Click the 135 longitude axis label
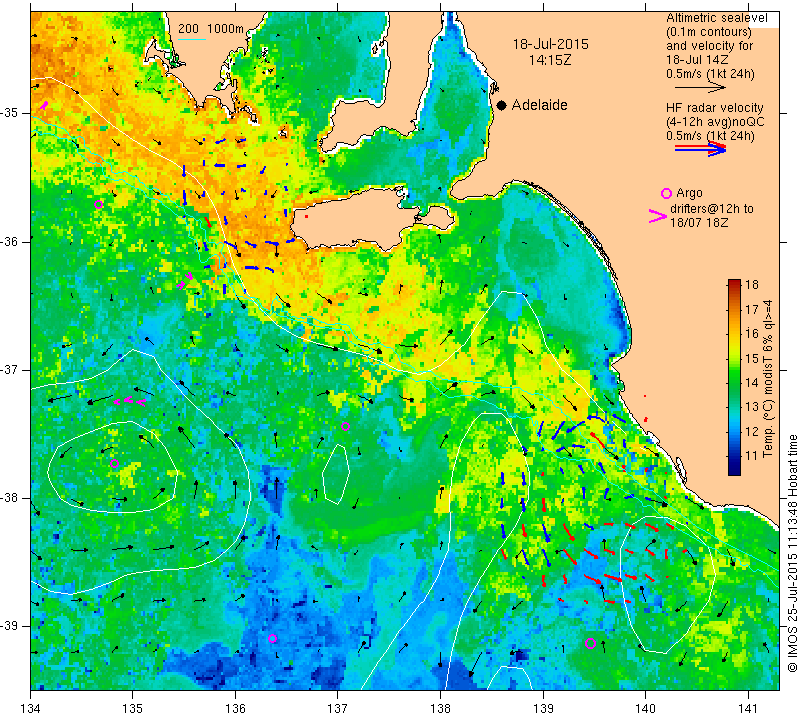Viewport: 800px width, 720px height. (133, 708)
